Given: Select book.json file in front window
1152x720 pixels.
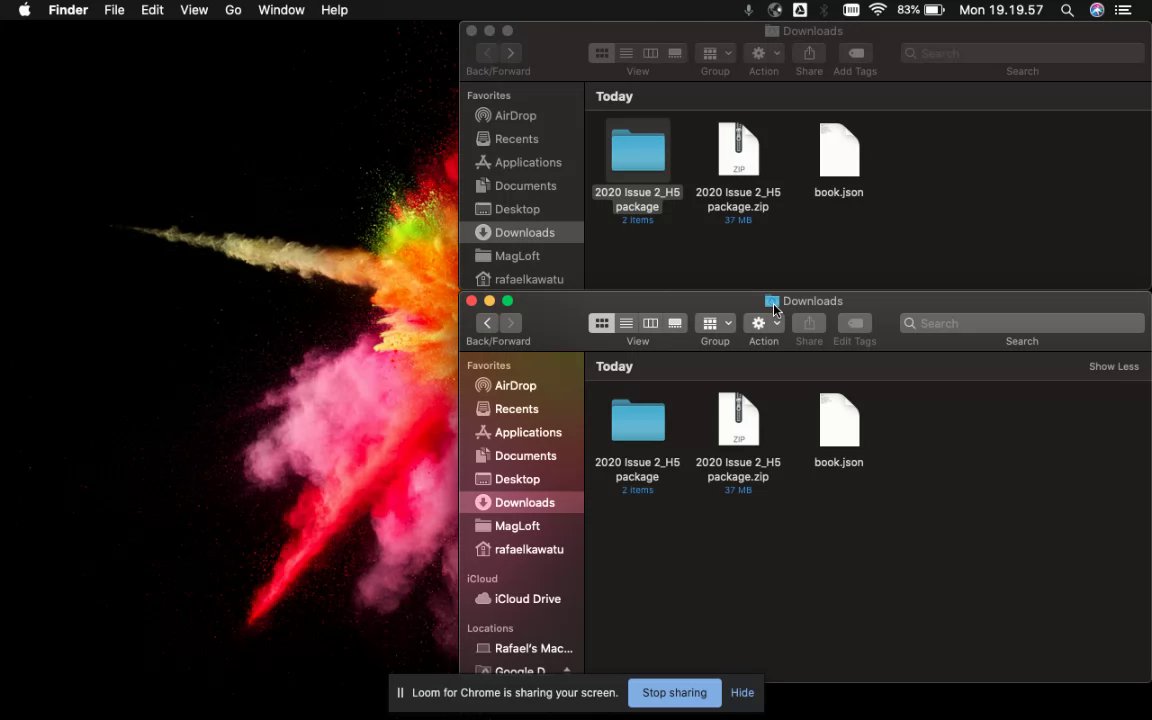Looking at the screenshot, I should tap(839, 419).
